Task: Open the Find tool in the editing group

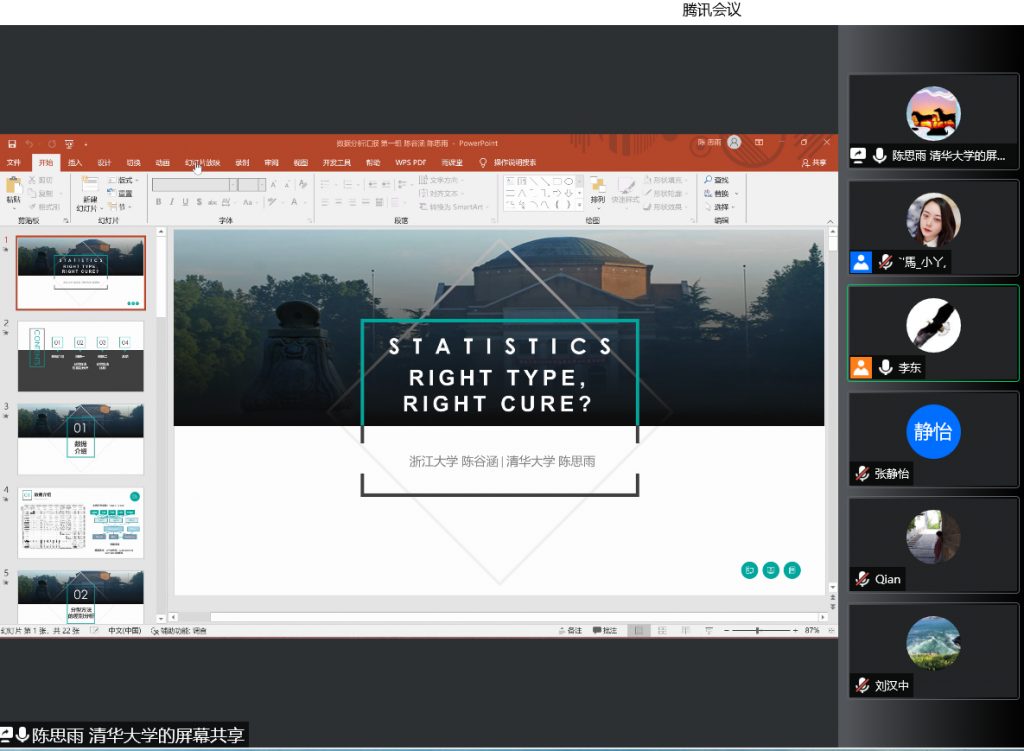Action: 716,180
